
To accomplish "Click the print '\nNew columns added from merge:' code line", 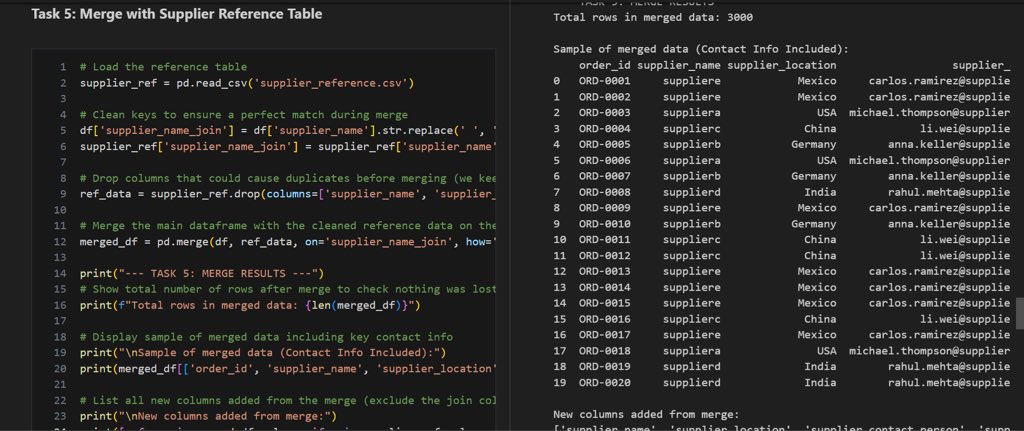I will click(208, 416).
